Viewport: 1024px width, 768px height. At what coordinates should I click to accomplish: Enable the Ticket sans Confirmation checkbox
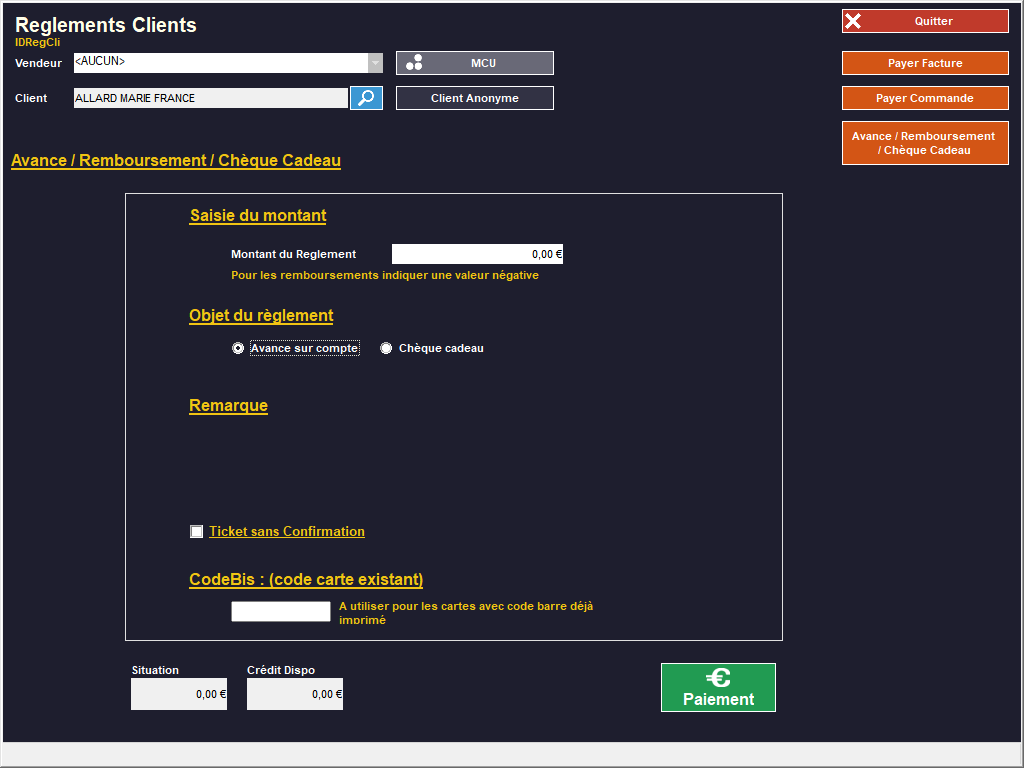pyautogui.click(x=197, y=532)
